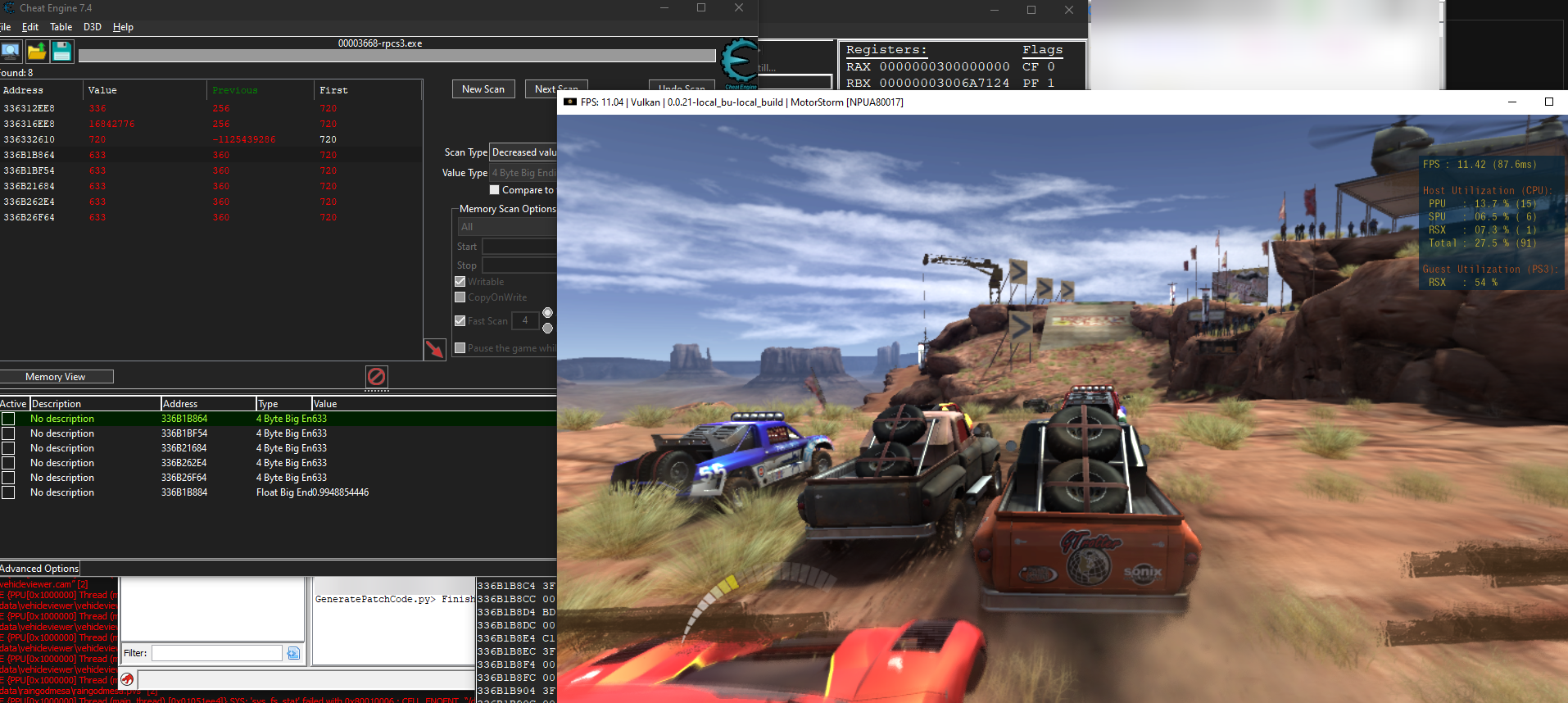Click the Previous column header
This screenshot has height=703, width=1568.
point(260,90)
